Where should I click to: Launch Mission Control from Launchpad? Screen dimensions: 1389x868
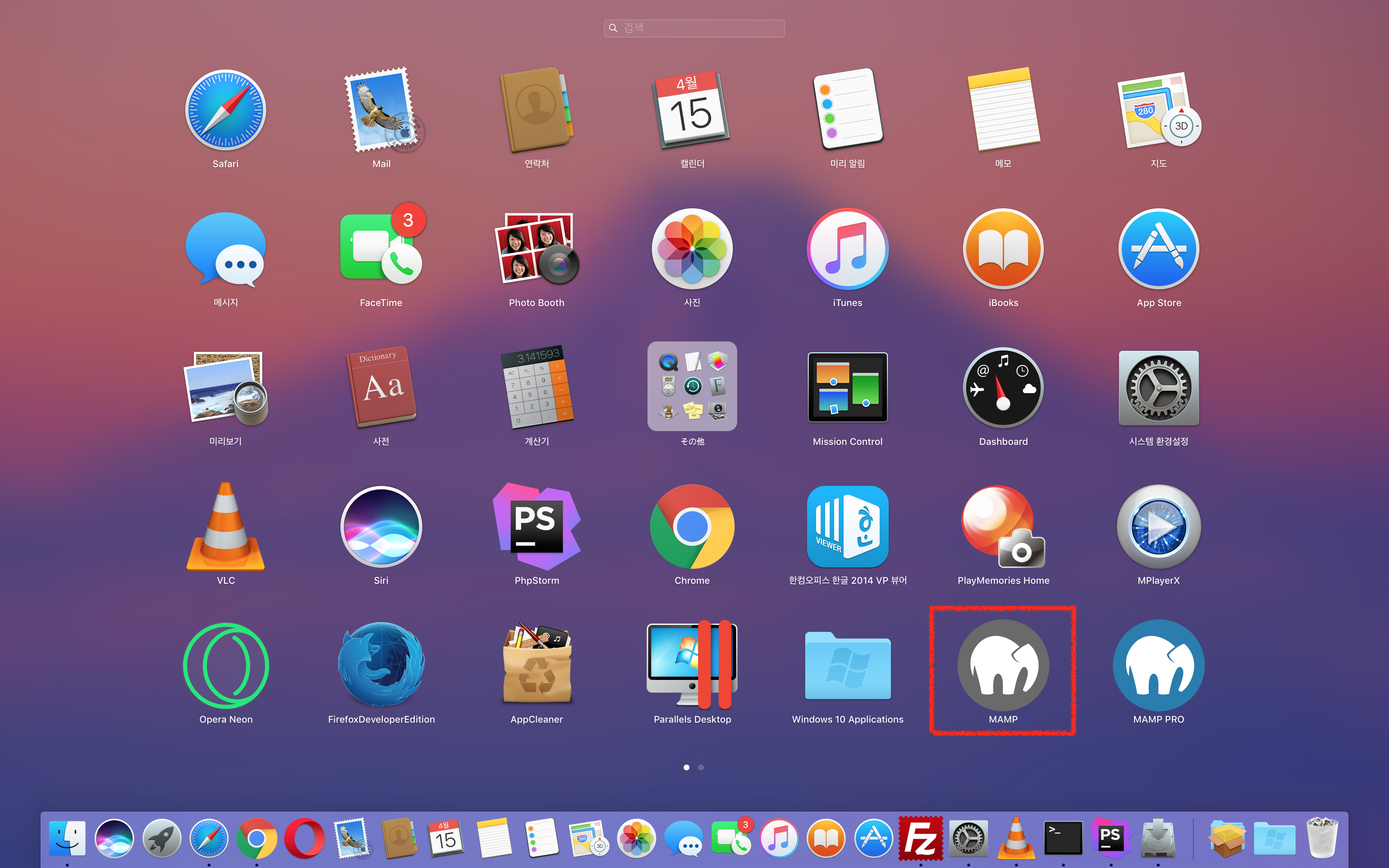point(848,388)
